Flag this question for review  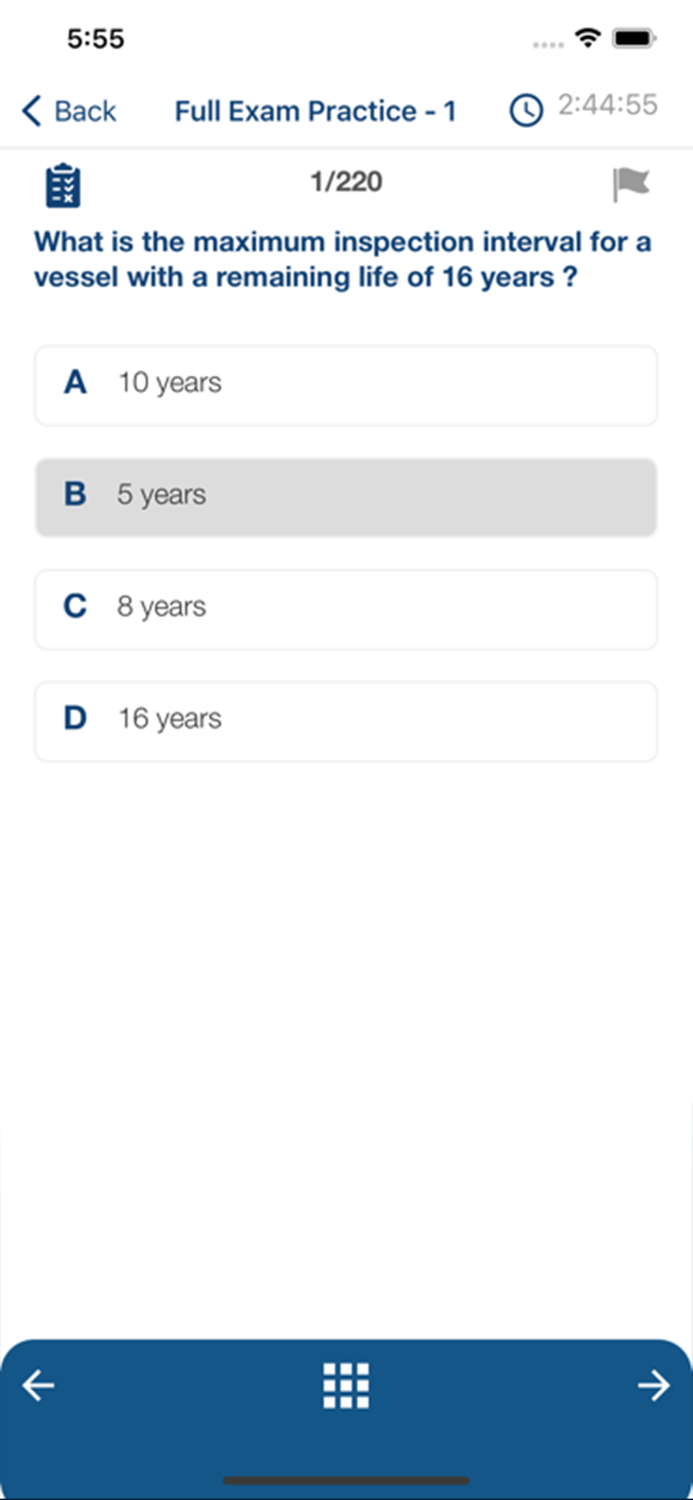(x=630, y=184)
